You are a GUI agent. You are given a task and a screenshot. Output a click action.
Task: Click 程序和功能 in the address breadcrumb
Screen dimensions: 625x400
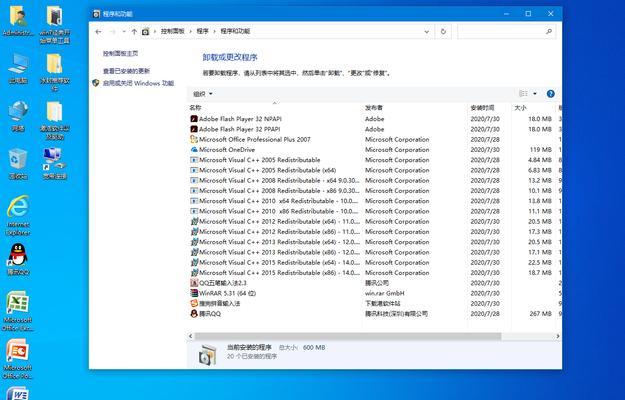tap(235, 31)
